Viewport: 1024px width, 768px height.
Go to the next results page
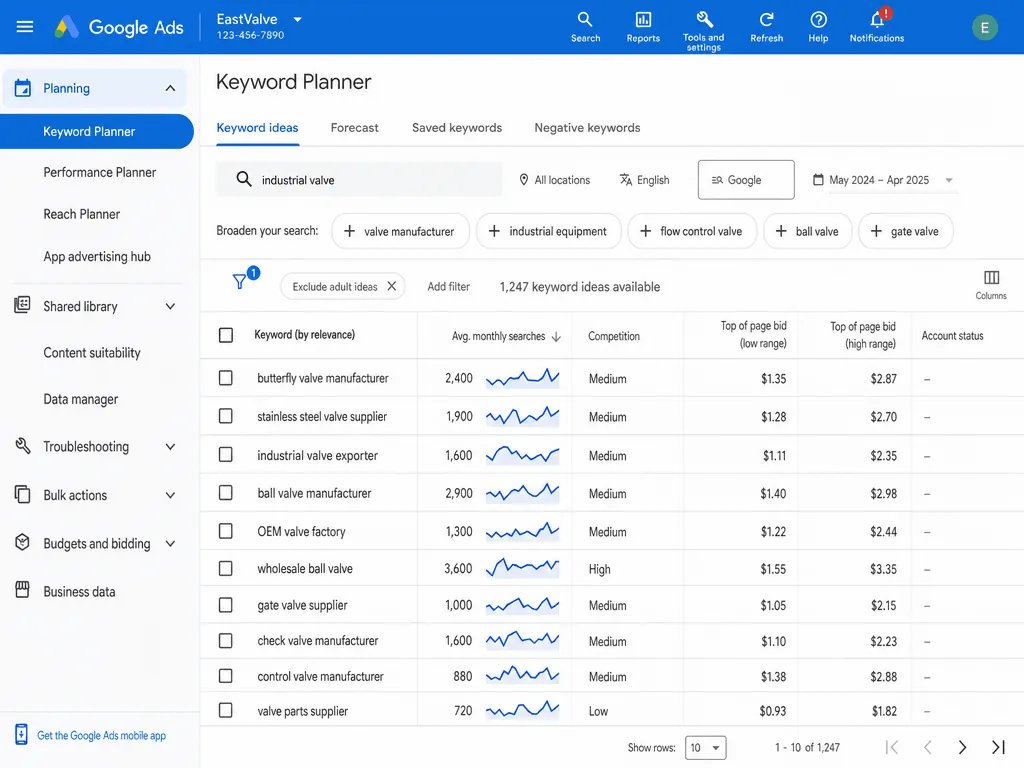(x=962, y=747)
